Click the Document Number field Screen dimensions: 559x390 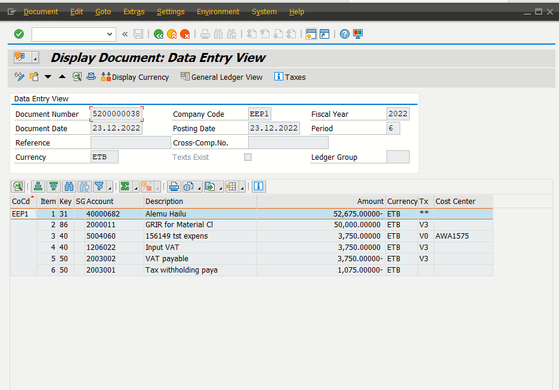coord(117,114)
